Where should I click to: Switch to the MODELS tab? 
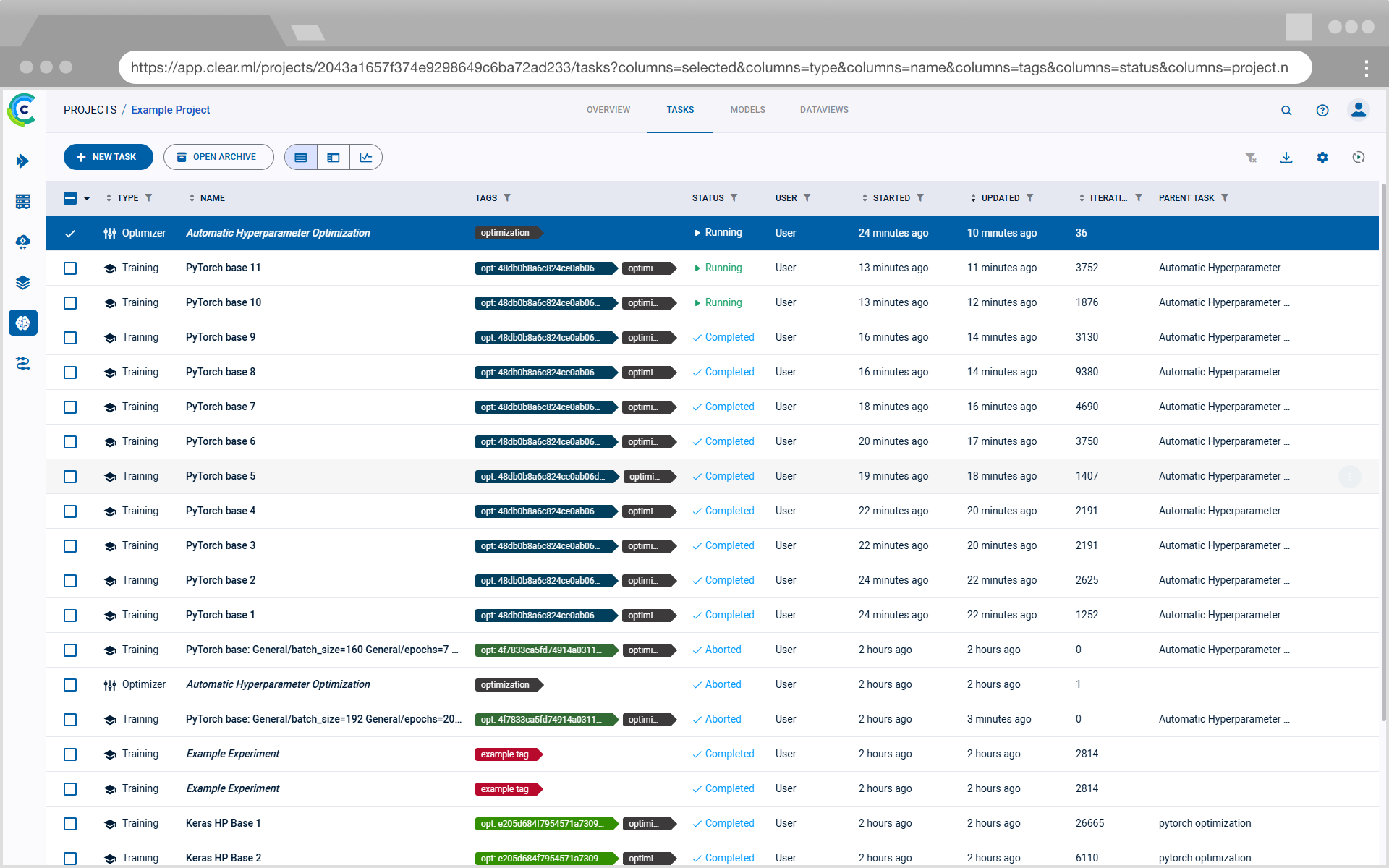coord(748,110)
